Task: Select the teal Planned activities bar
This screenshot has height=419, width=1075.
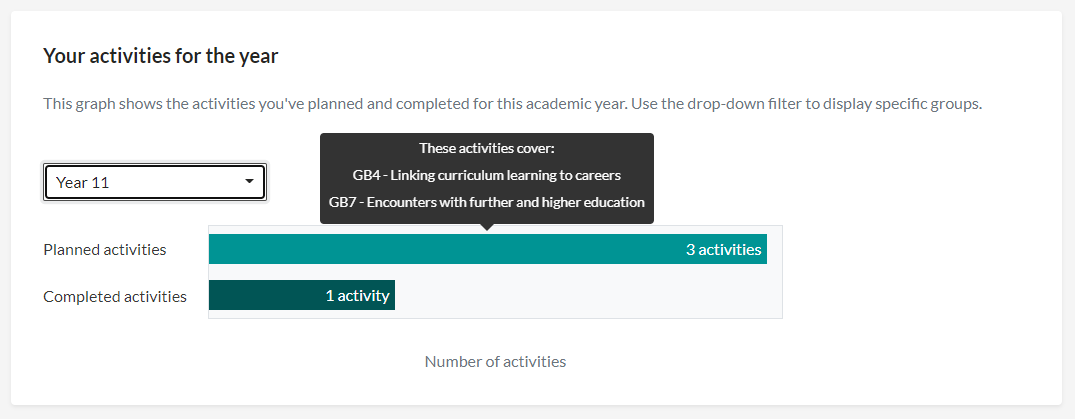Action: coord(487,249)
